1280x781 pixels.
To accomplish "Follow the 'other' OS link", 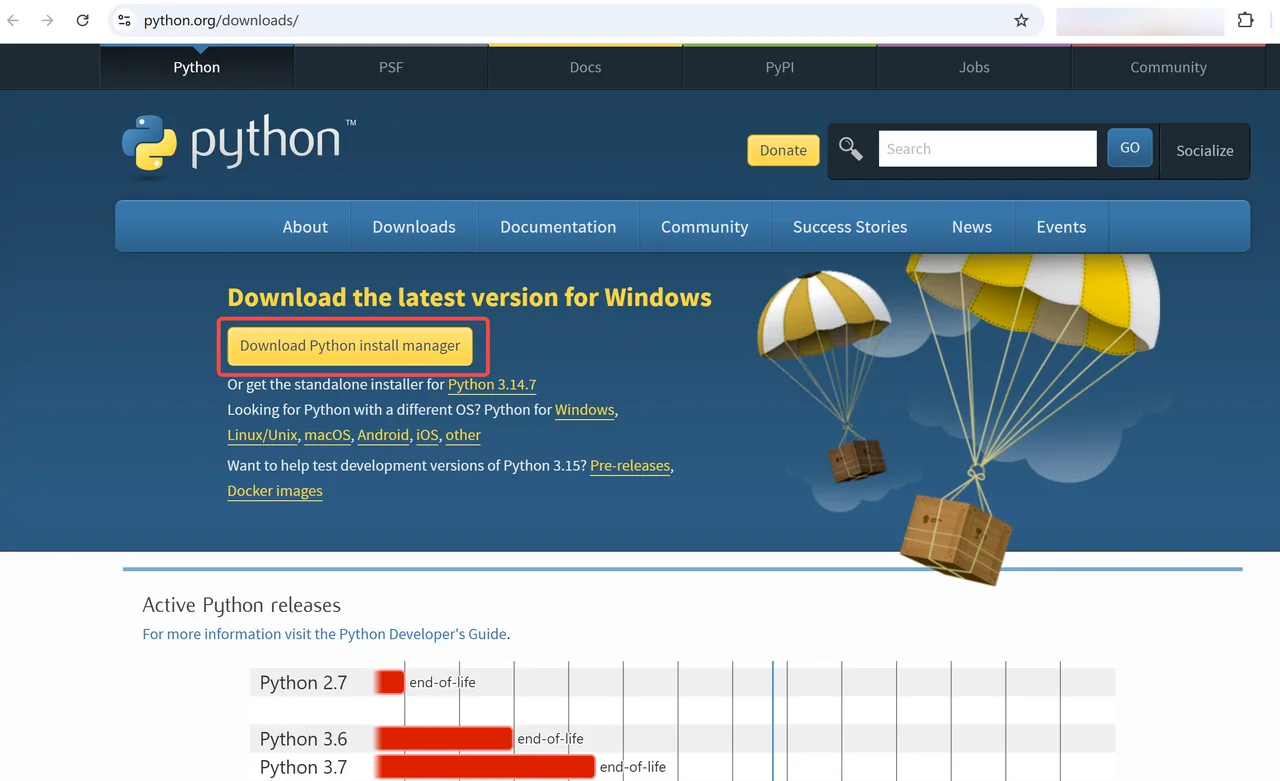I will pyautogui.click(x=463, y=435).
